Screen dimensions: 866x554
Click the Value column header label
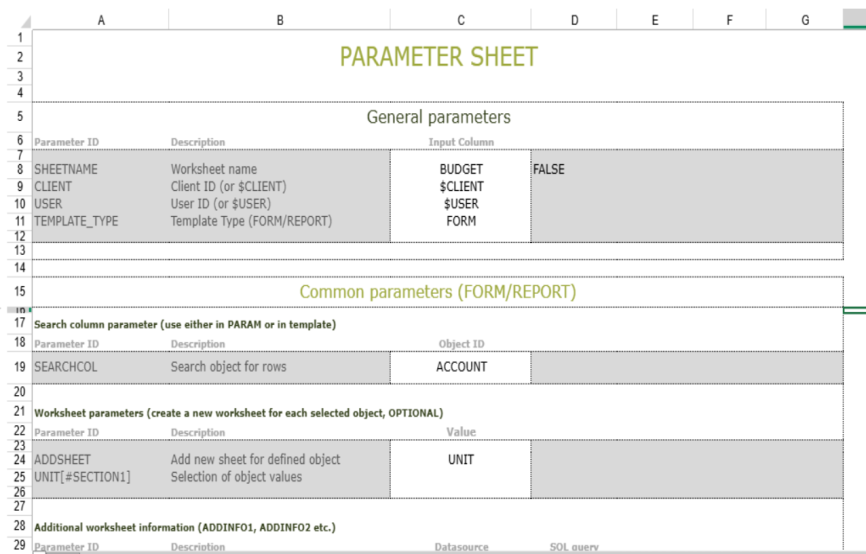461,432
